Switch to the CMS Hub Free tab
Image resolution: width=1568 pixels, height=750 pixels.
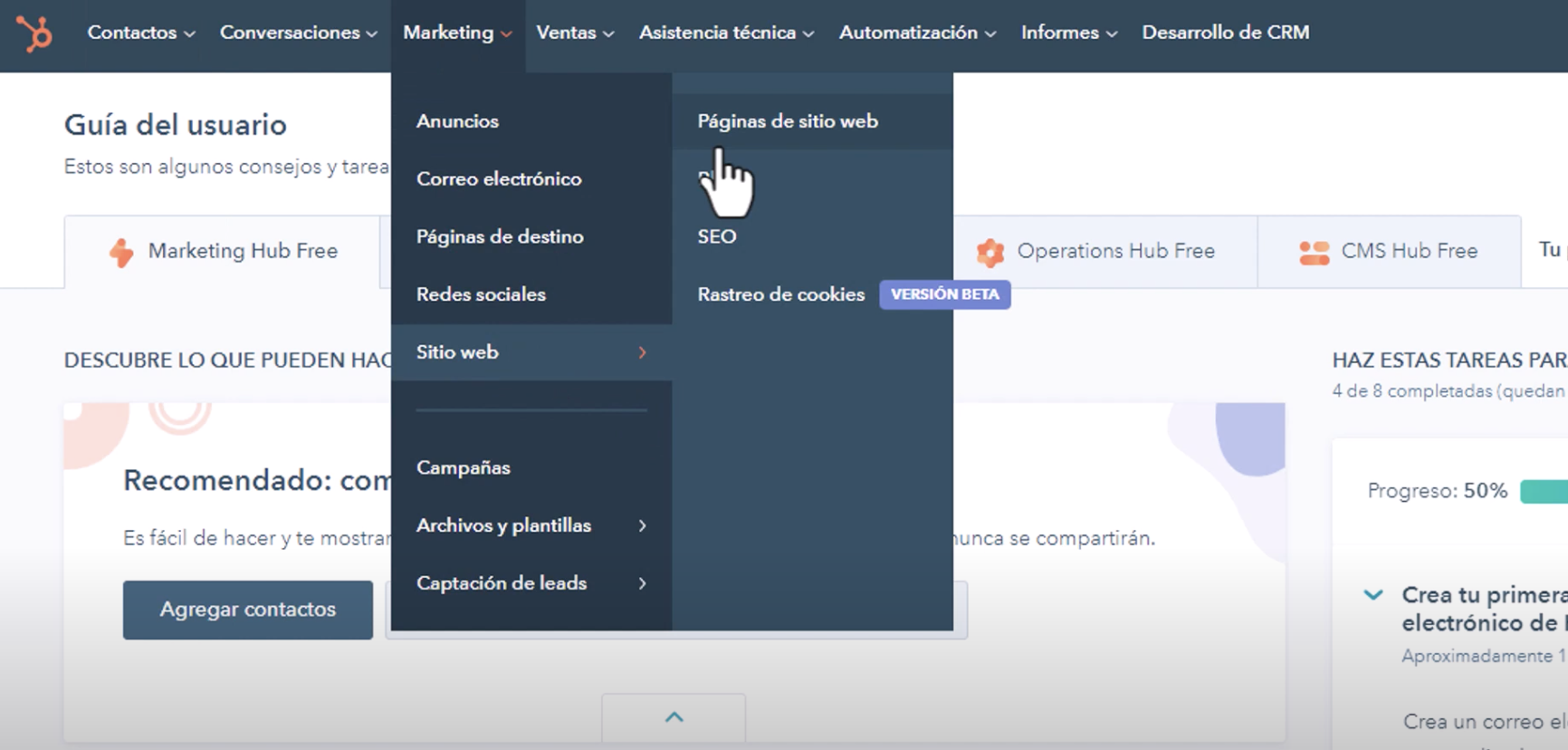tap(1408, 251)
